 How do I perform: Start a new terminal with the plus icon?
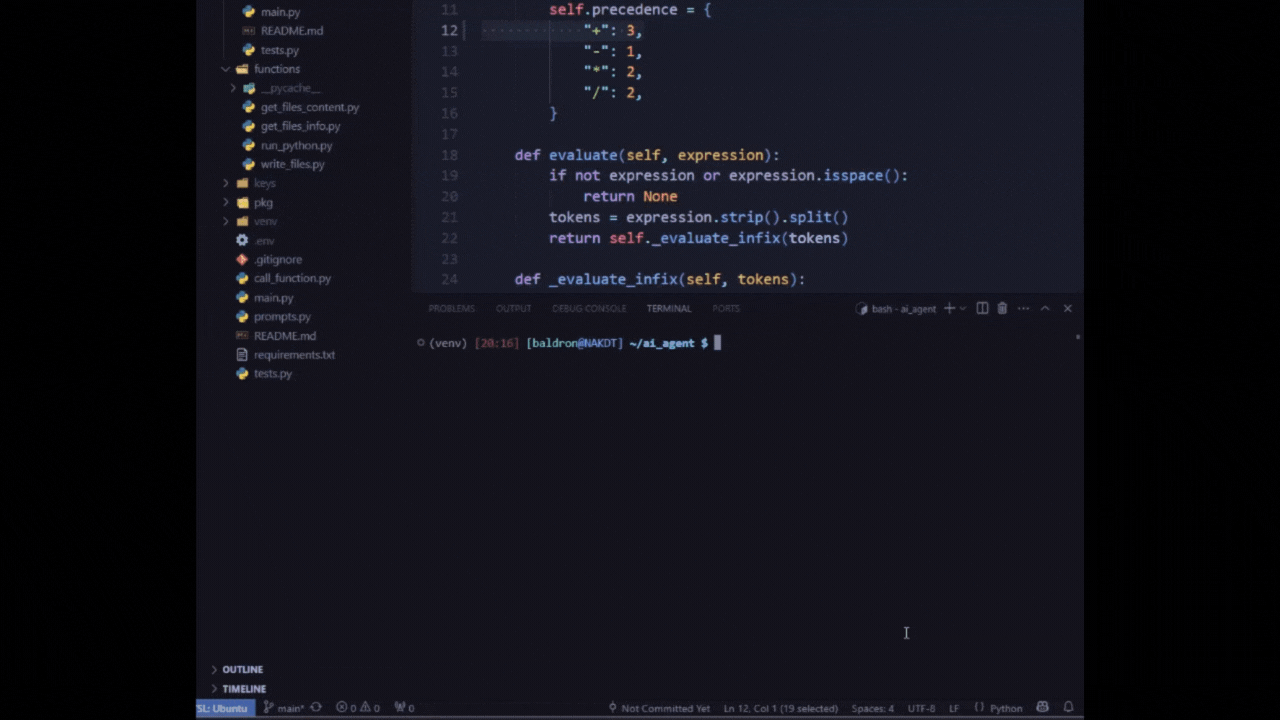pyautogui.click(x=950, y=308)
